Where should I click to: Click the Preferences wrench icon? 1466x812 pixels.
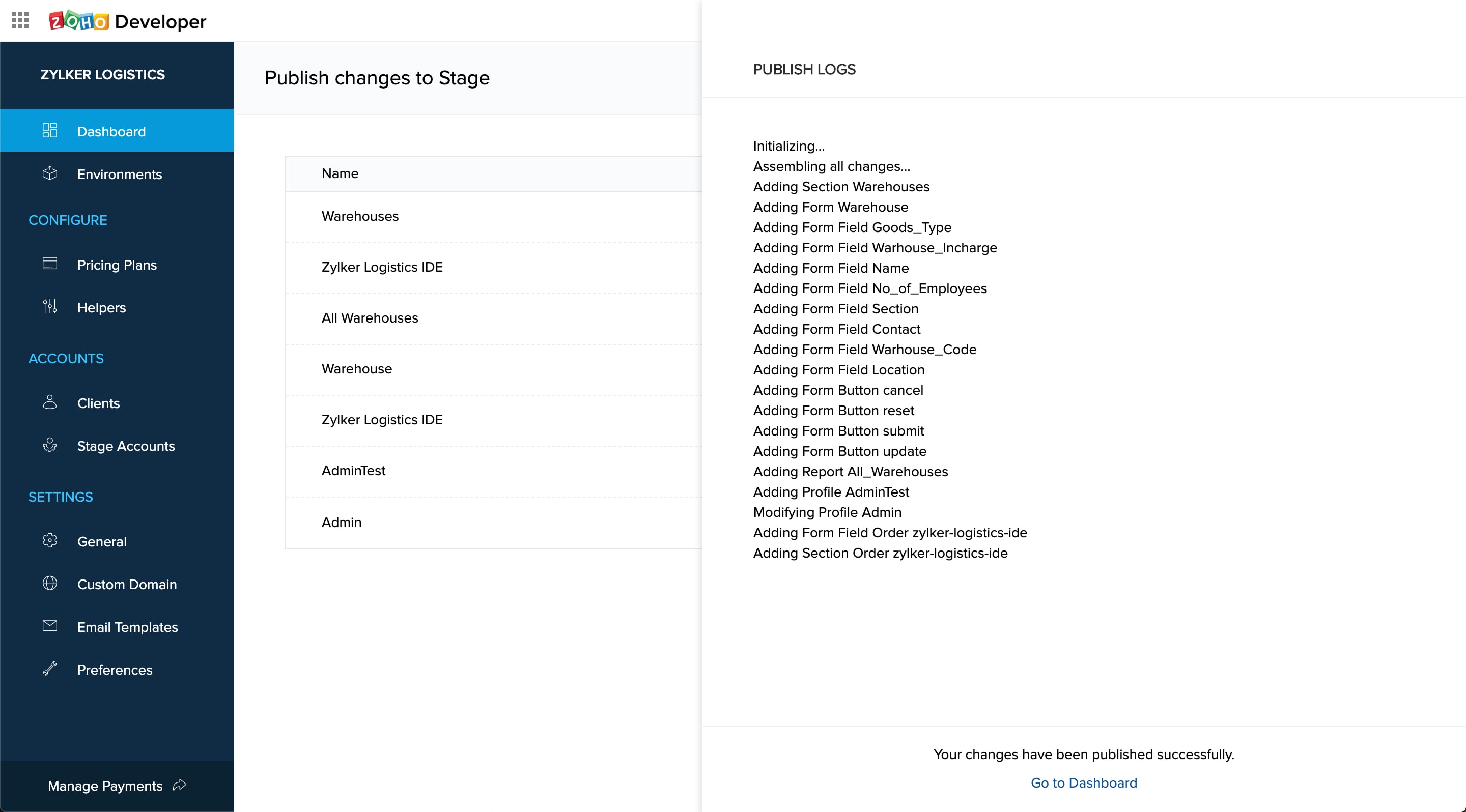point(50,669)
